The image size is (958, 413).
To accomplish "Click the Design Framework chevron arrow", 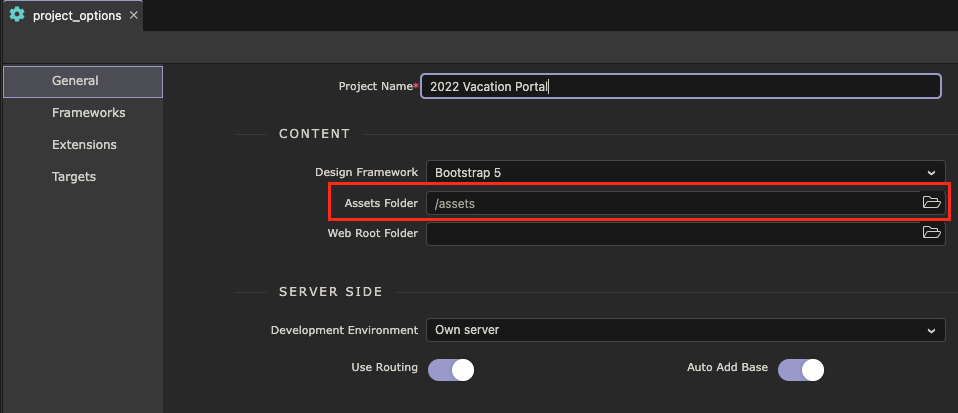I will (931, 173).
